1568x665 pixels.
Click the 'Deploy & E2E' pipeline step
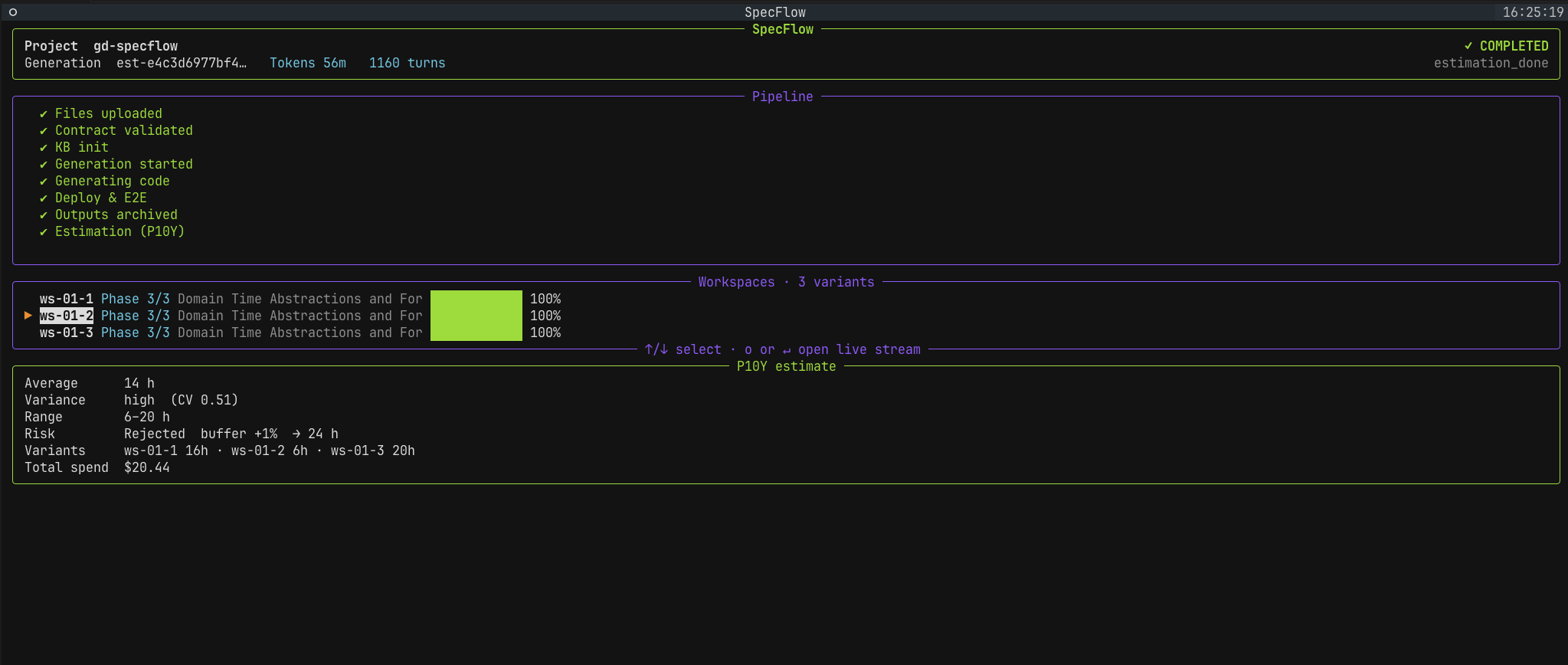tap(101, 198)
